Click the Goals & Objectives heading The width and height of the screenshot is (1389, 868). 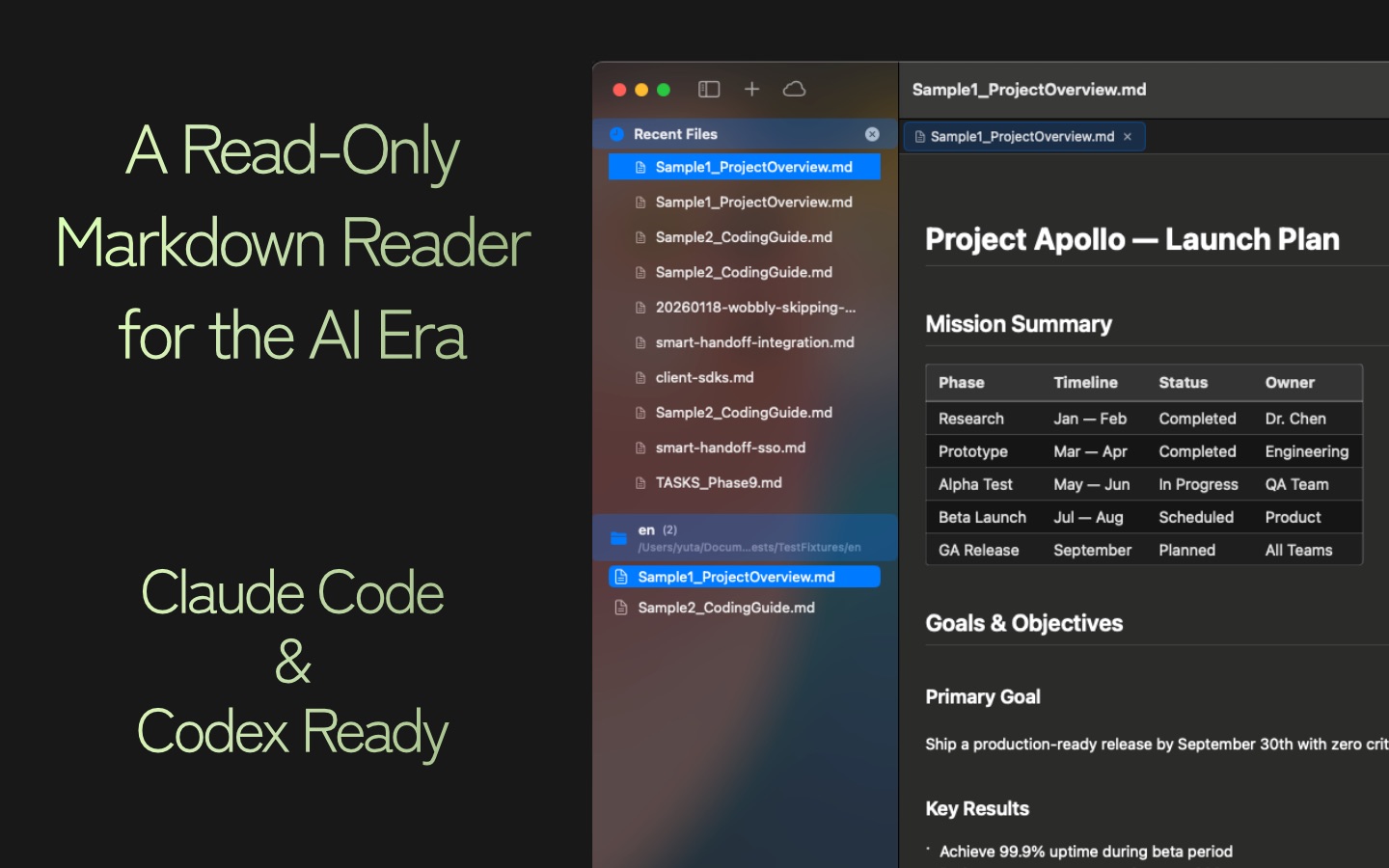(x=1024, y=623)
